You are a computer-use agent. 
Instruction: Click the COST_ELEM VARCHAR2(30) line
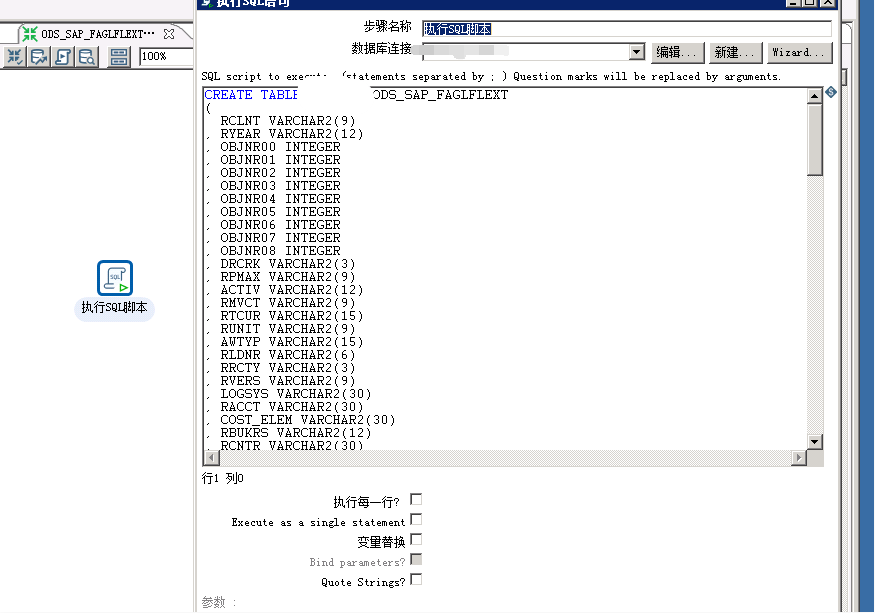[x=307, y=420]
